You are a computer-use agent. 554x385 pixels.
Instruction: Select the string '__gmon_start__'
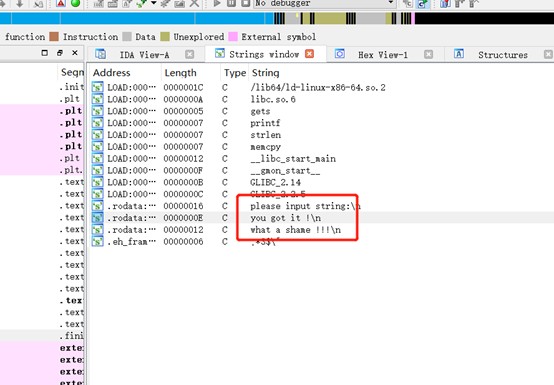(x=285, y=171)
